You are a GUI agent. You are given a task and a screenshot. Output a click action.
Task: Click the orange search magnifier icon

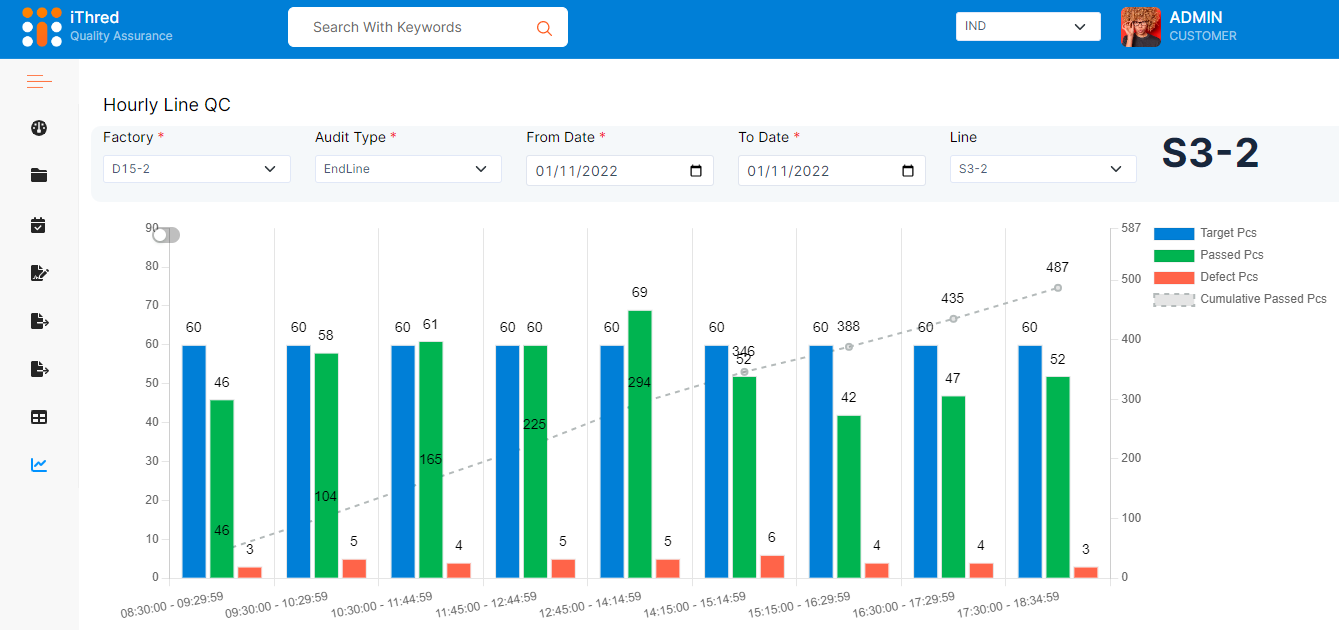pyautogui.click(x=544, y=28)
